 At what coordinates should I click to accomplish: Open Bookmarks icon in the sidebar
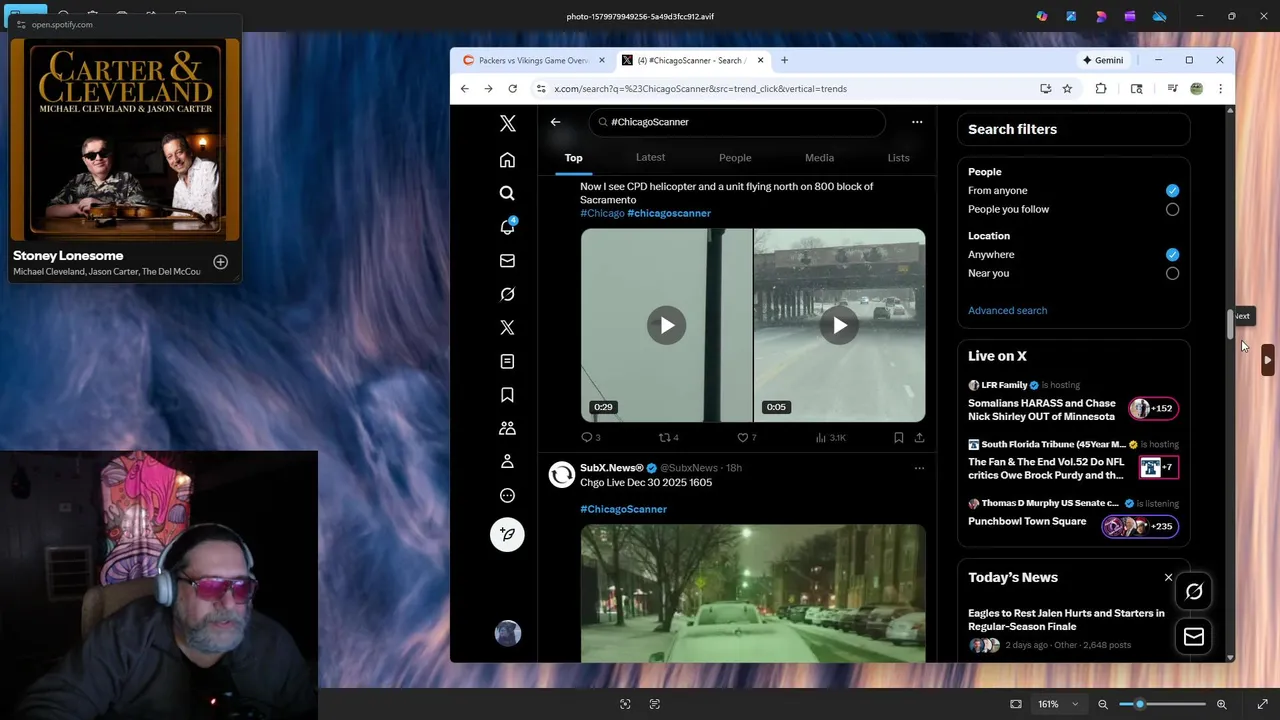click(x=507, y=395)
